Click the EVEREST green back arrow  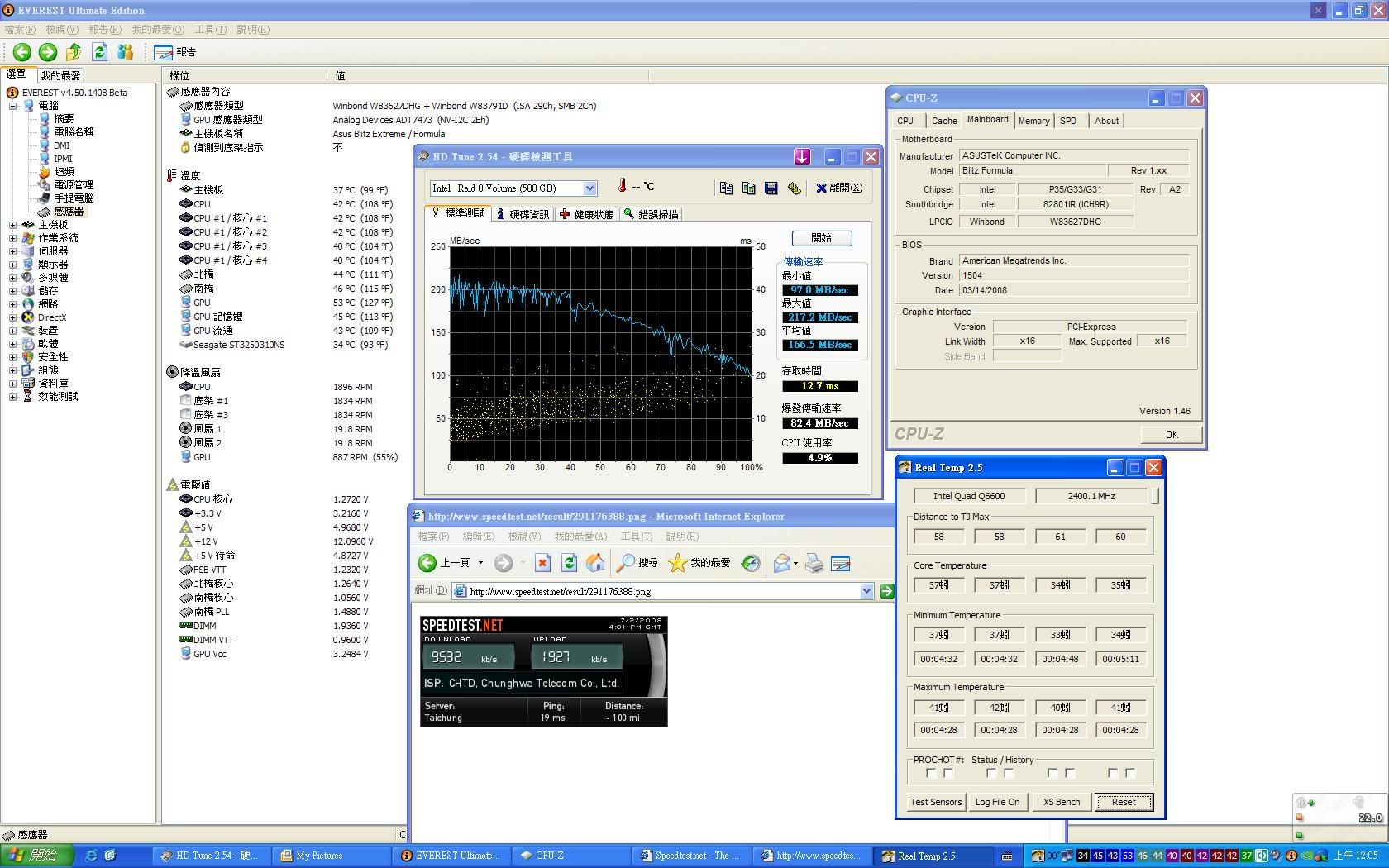pyautogui.click(x=22, y=52)
